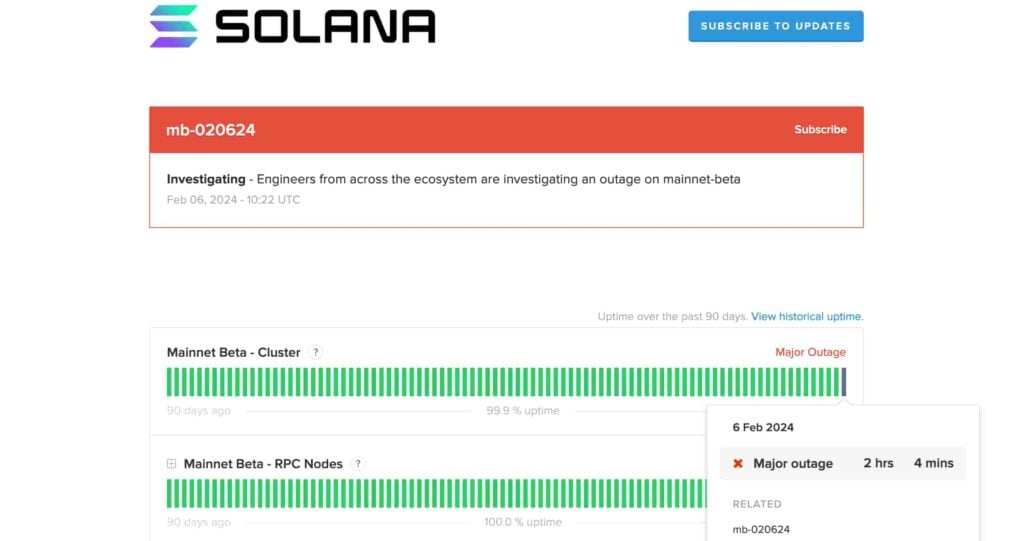Open the Mainnet Beta RPC Nodes help icon
The image size is (1024, 541).
coord(358,464)
